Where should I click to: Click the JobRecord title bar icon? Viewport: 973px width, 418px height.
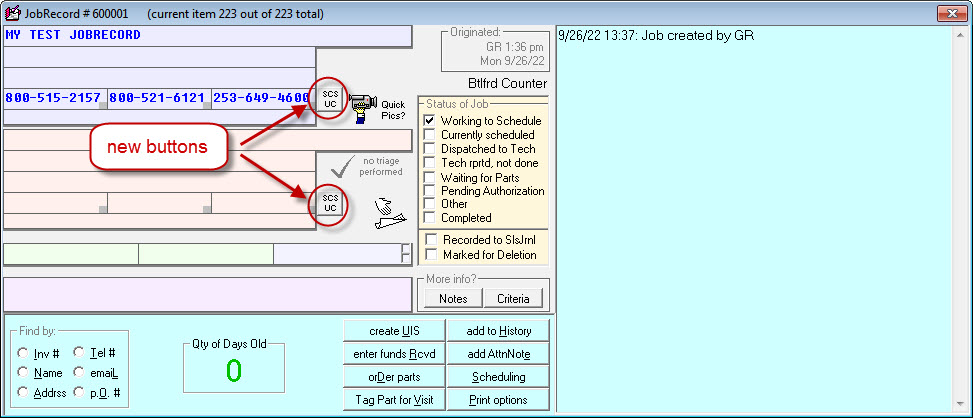click(12, 13)
